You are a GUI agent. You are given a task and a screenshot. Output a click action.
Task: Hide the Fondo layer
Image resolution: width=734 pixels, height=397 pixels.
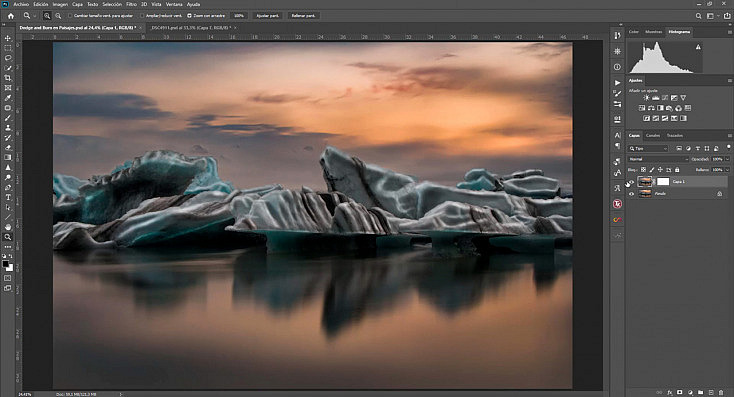click(631, 193)
